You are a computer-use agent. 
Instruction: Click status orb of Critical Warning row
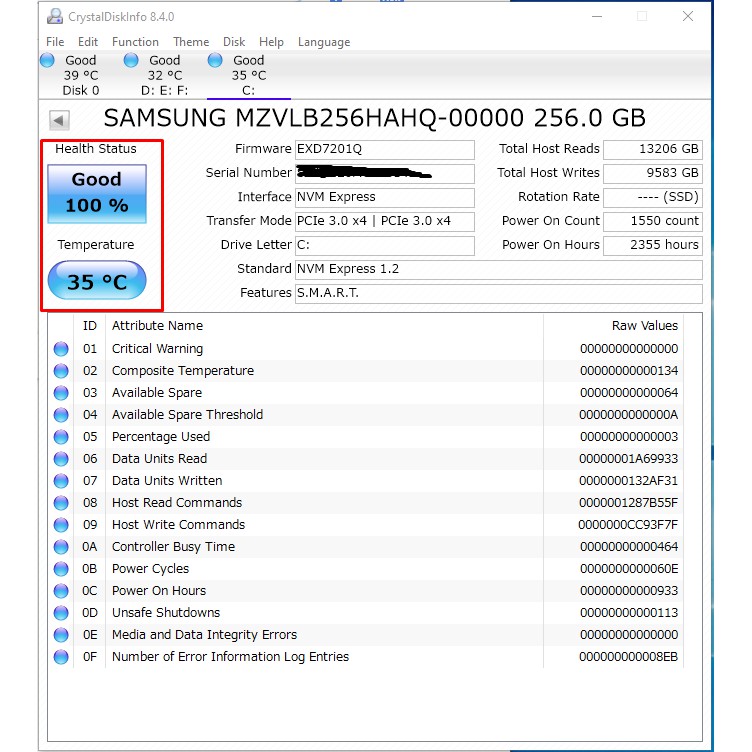click(61, 349)
